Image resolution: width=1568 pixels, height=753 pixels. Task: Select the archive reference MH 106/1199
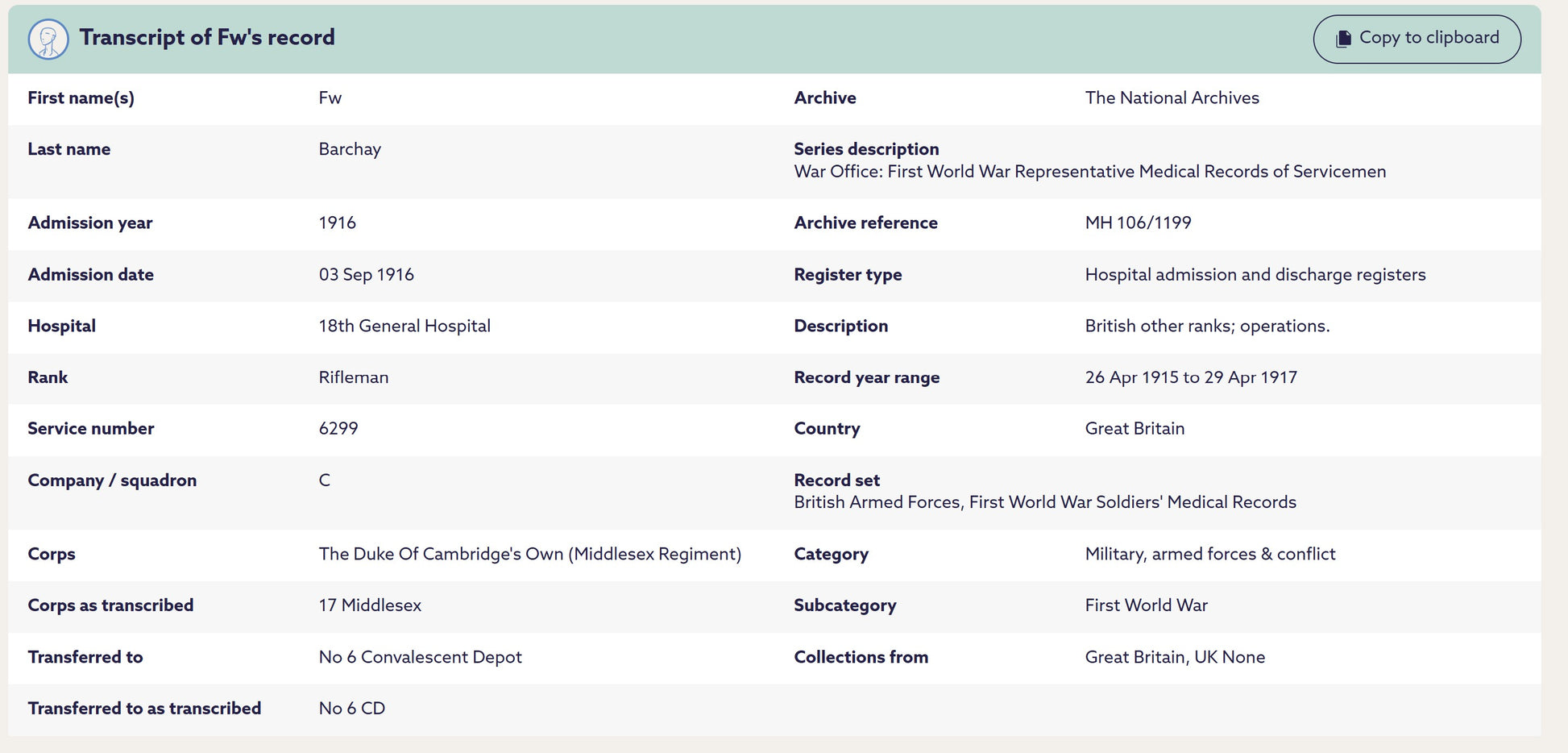(1138, 223)
